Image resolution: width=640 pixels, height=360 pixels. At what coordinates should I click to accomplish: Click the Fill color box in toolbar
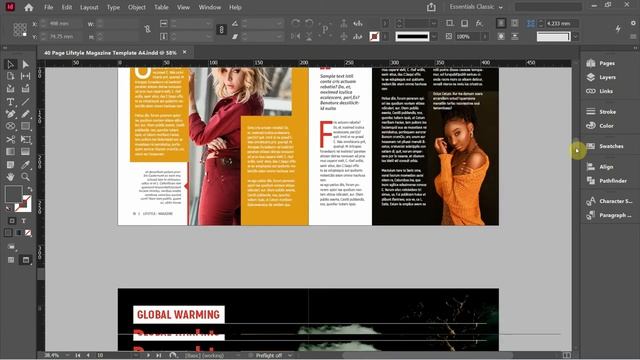point(13,194)
